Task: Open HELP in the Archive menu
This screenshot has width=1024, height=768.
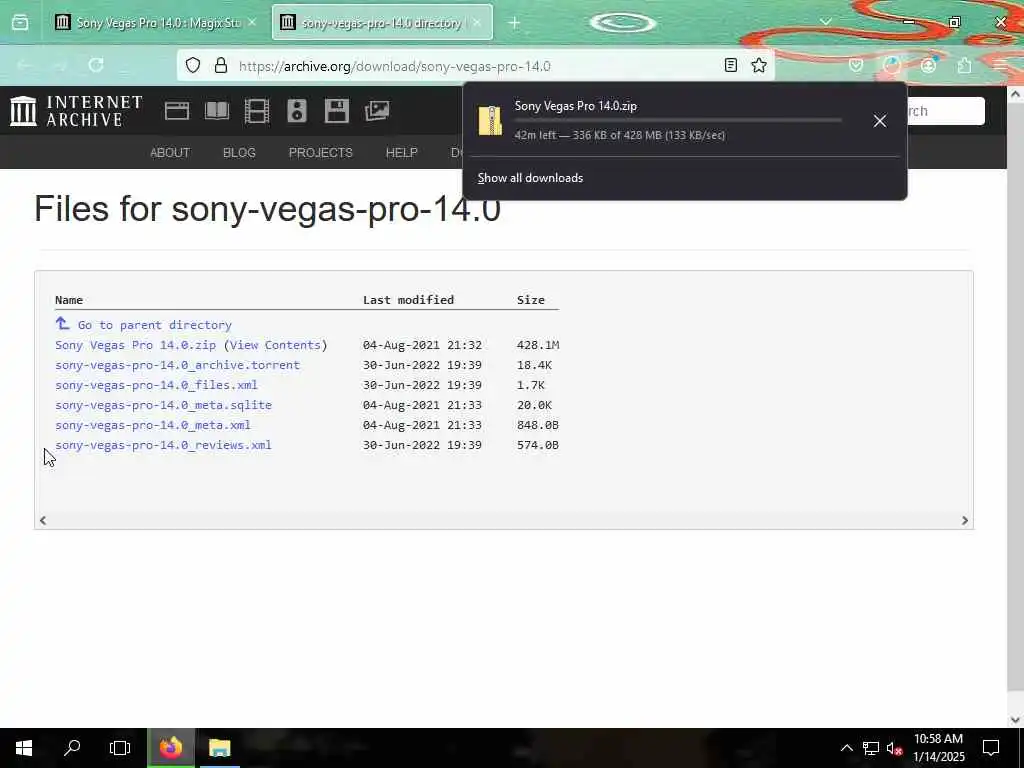Action: click(x=402, y=153)
